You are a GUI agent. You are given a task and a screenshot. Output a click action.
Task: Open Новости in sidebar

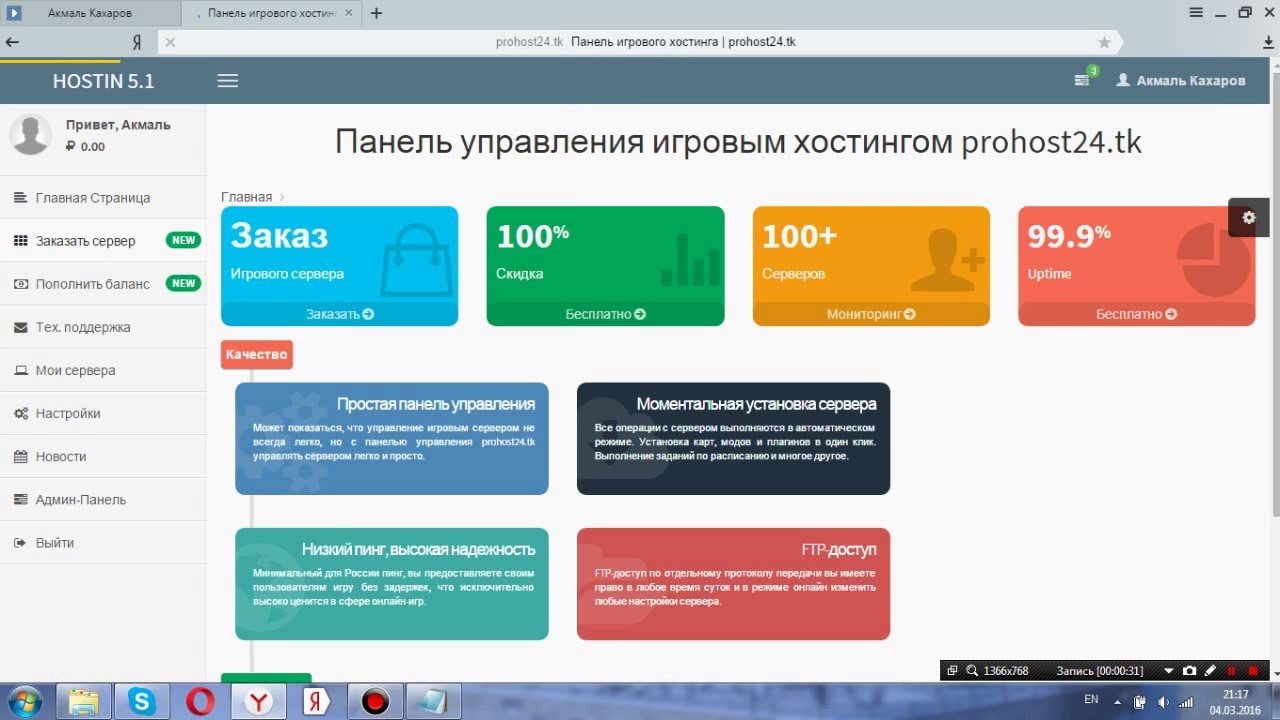[x=103, y=456]
